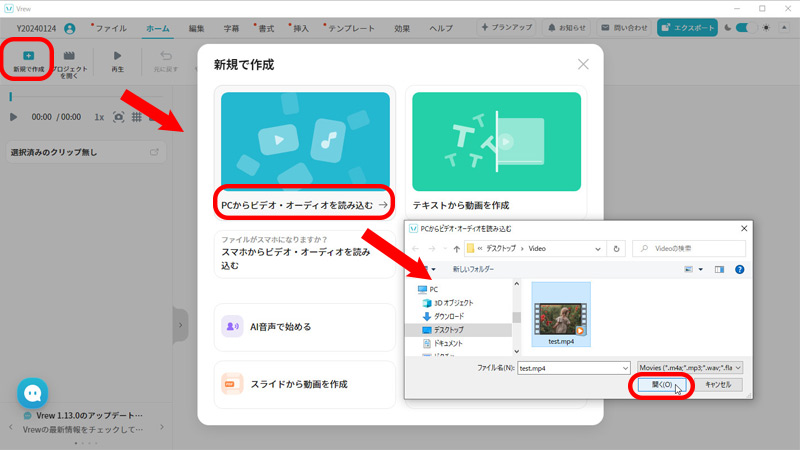This screenshot has width=800, height=450.
Task: Close the 新規で作成 dialog
Action: (x=583, y=64)
